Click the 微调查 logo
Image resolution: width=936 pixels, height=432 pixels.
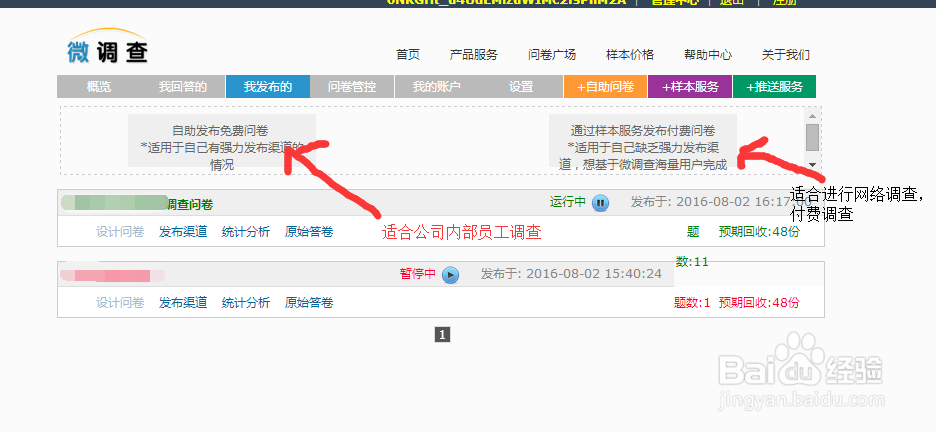click(107, 47)
